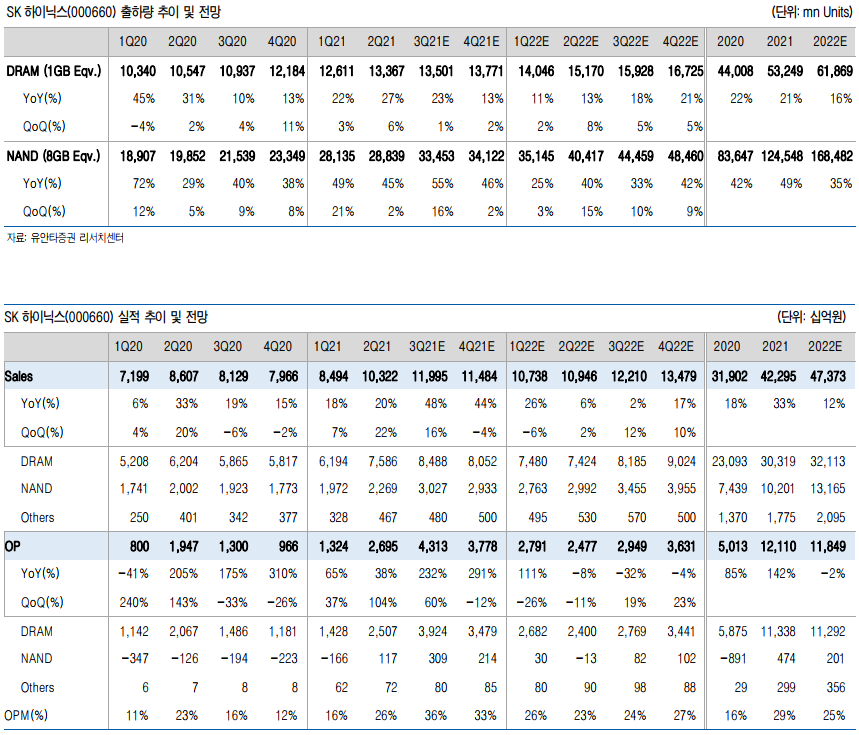Click DRAM shipment value 16,725
The width and height of the screenshot is (859, 735).
point(685,71)
